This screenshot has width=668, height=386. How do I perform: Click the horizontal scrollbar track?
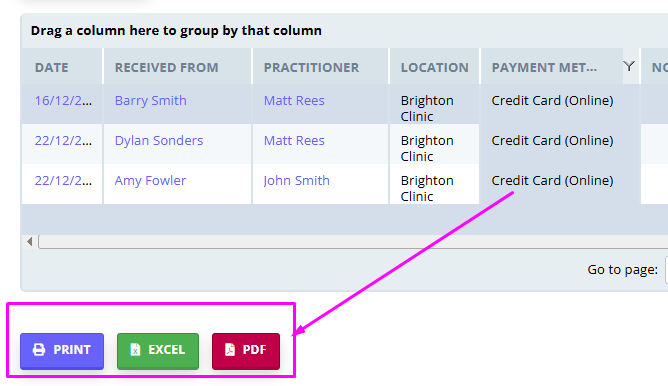[353, 242]
